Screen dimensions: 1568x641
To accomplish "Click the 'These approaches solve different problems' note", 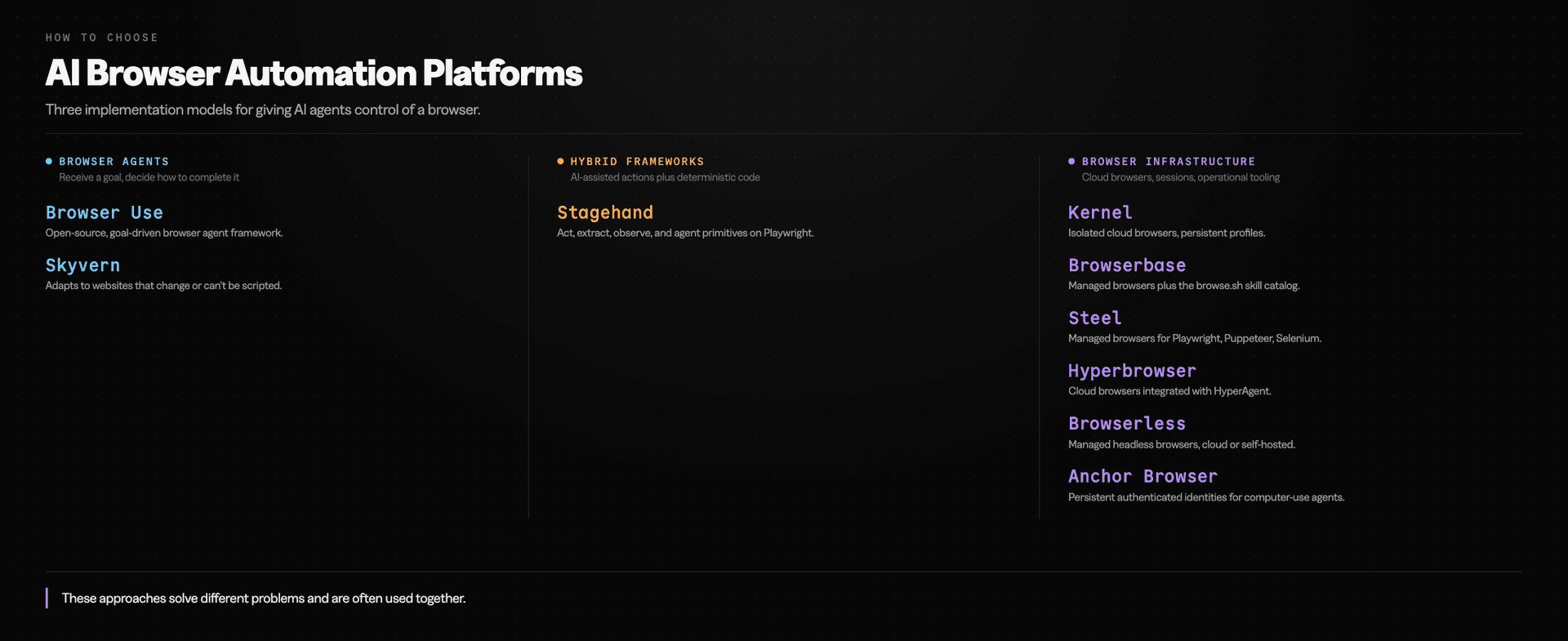I will 264,599.
